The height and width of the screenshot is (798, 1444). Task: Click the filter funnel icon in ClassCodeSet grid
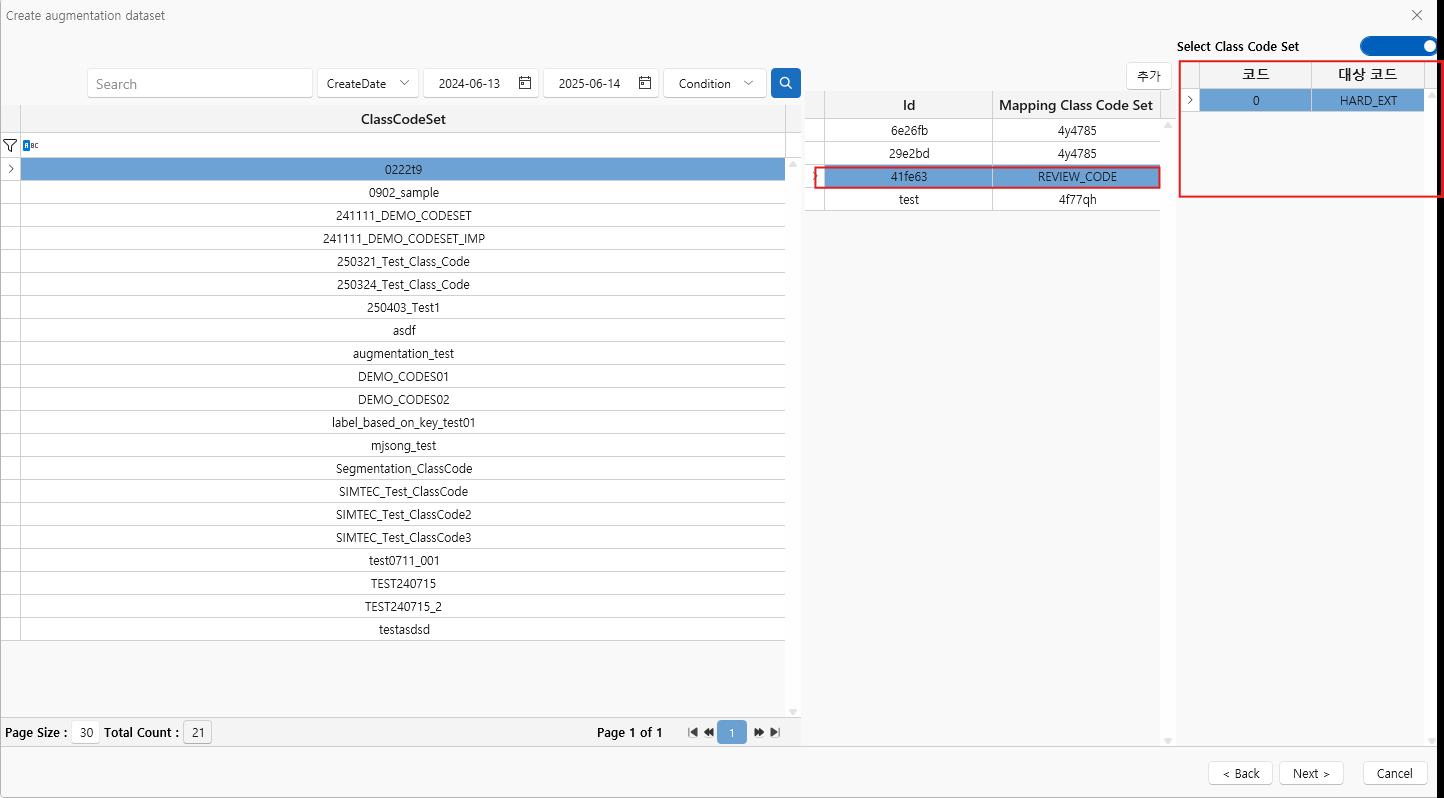pyautogui.click(x=10, y=146)
